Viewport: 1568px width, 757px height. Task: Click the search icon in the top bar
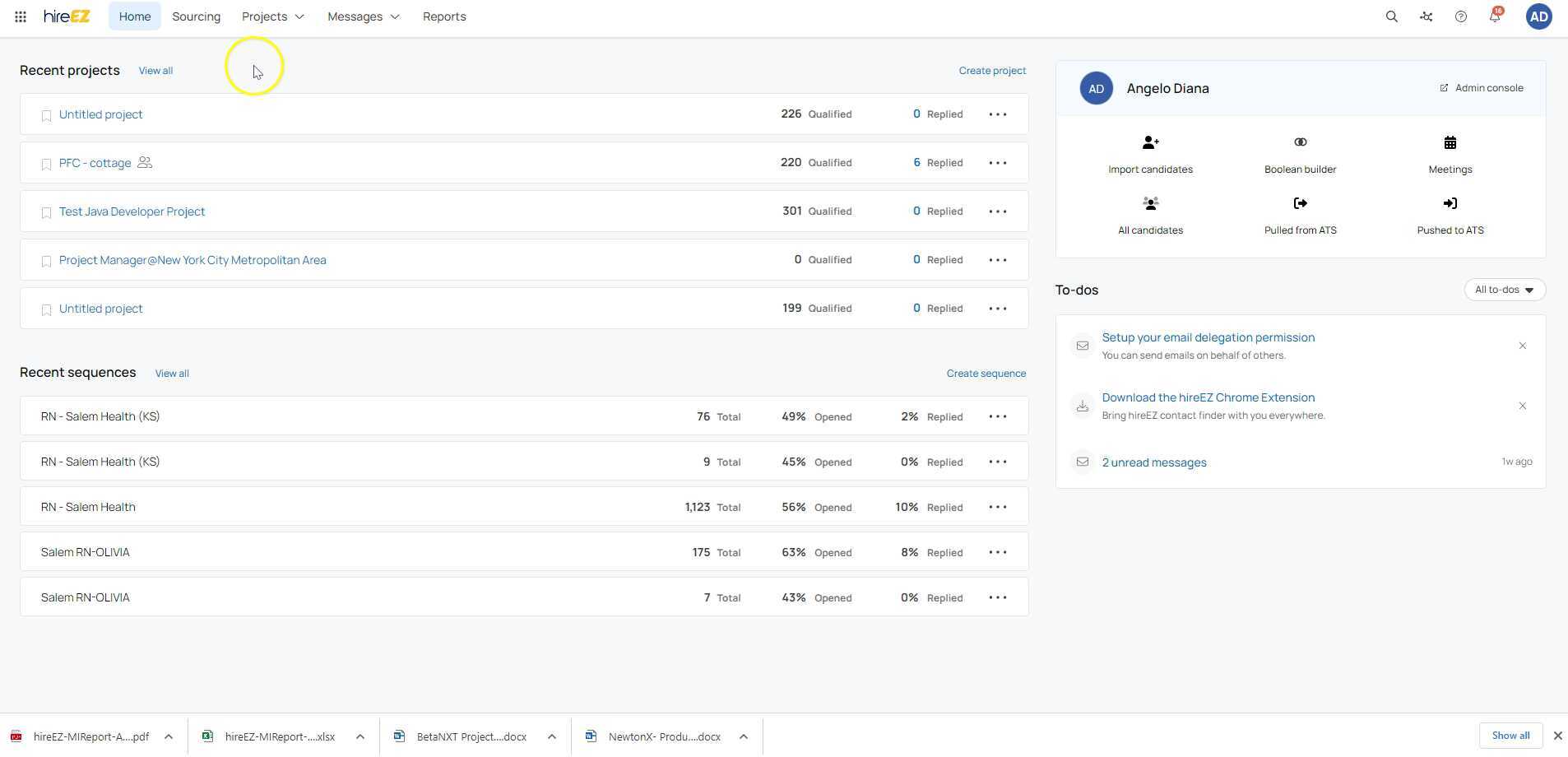[x=1390, y=16]
